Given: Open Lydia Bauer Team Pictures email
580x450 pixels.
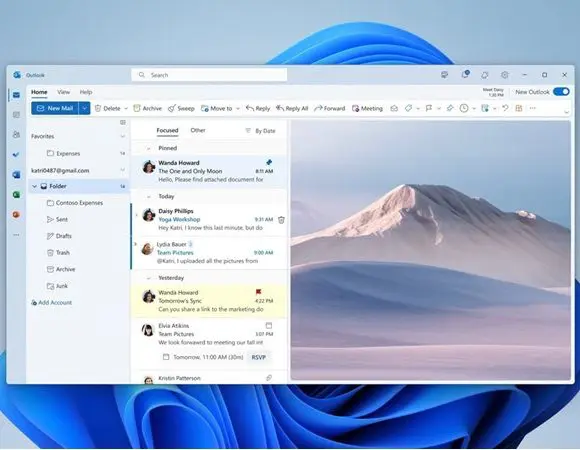Looking at the screenshot, I should (x=209, y=253).
